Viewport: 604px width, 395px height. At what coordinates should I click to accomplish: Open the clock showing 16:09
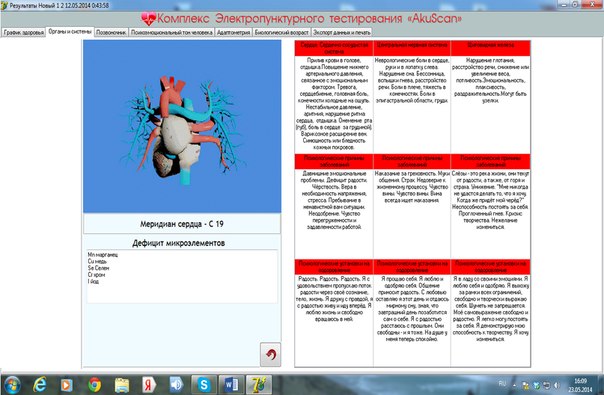pos(581,385)
